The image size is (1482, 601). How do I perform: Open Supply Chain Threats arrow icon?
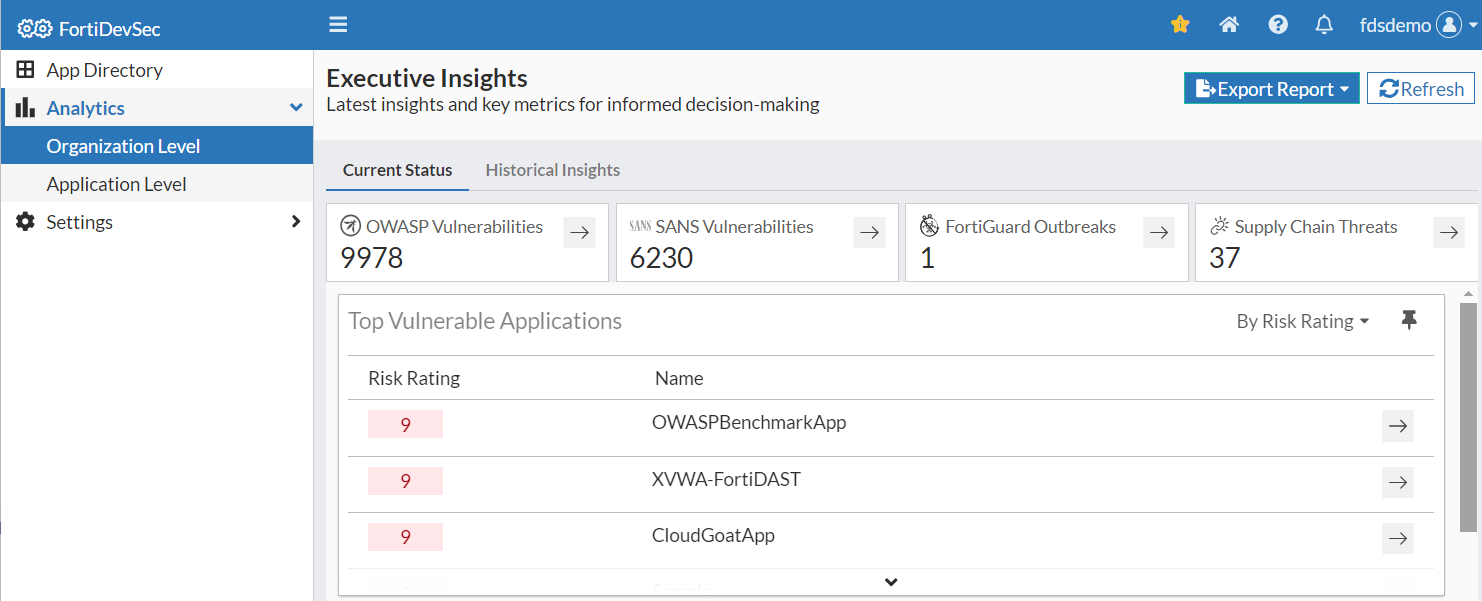pos(1449,233)
